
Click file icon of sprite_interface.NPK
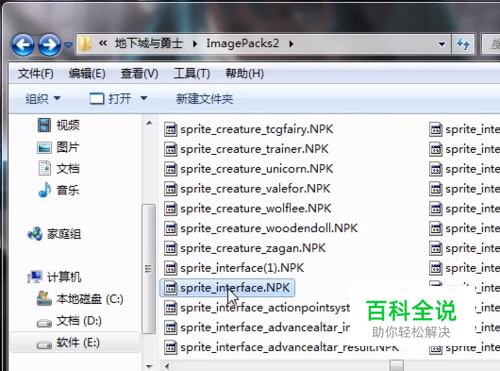171,288
